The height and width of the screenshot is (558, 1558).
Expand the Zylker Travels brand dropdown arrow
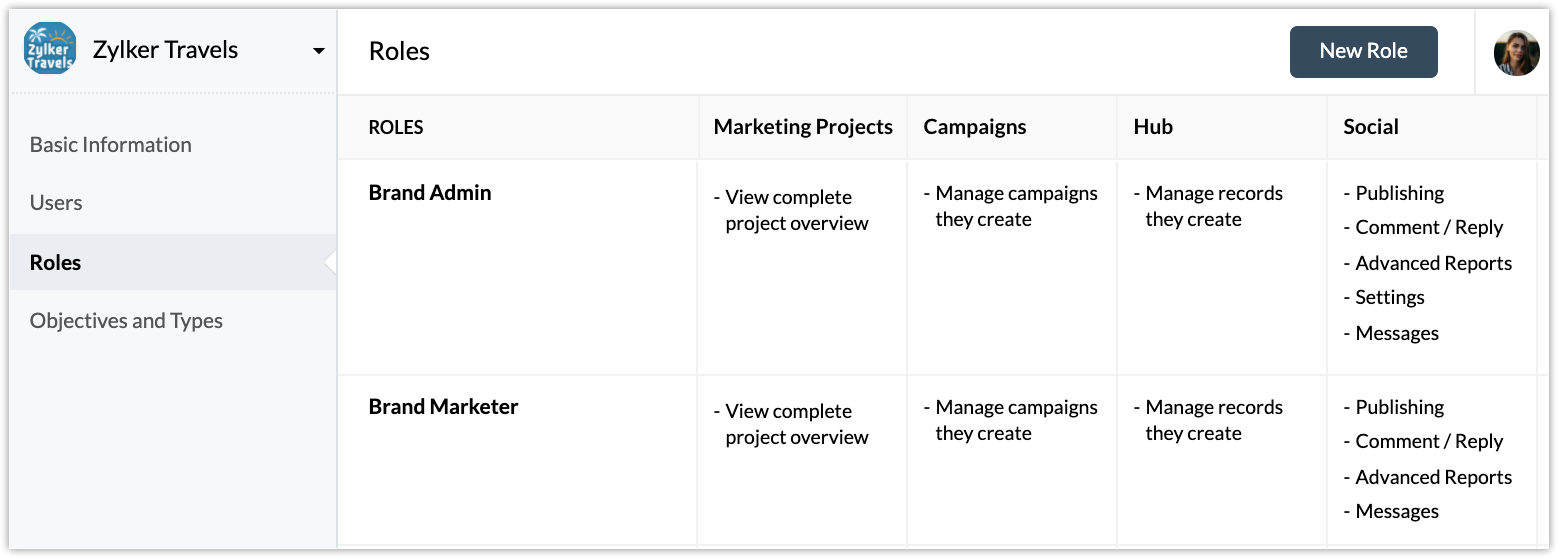tap(319, 51)
